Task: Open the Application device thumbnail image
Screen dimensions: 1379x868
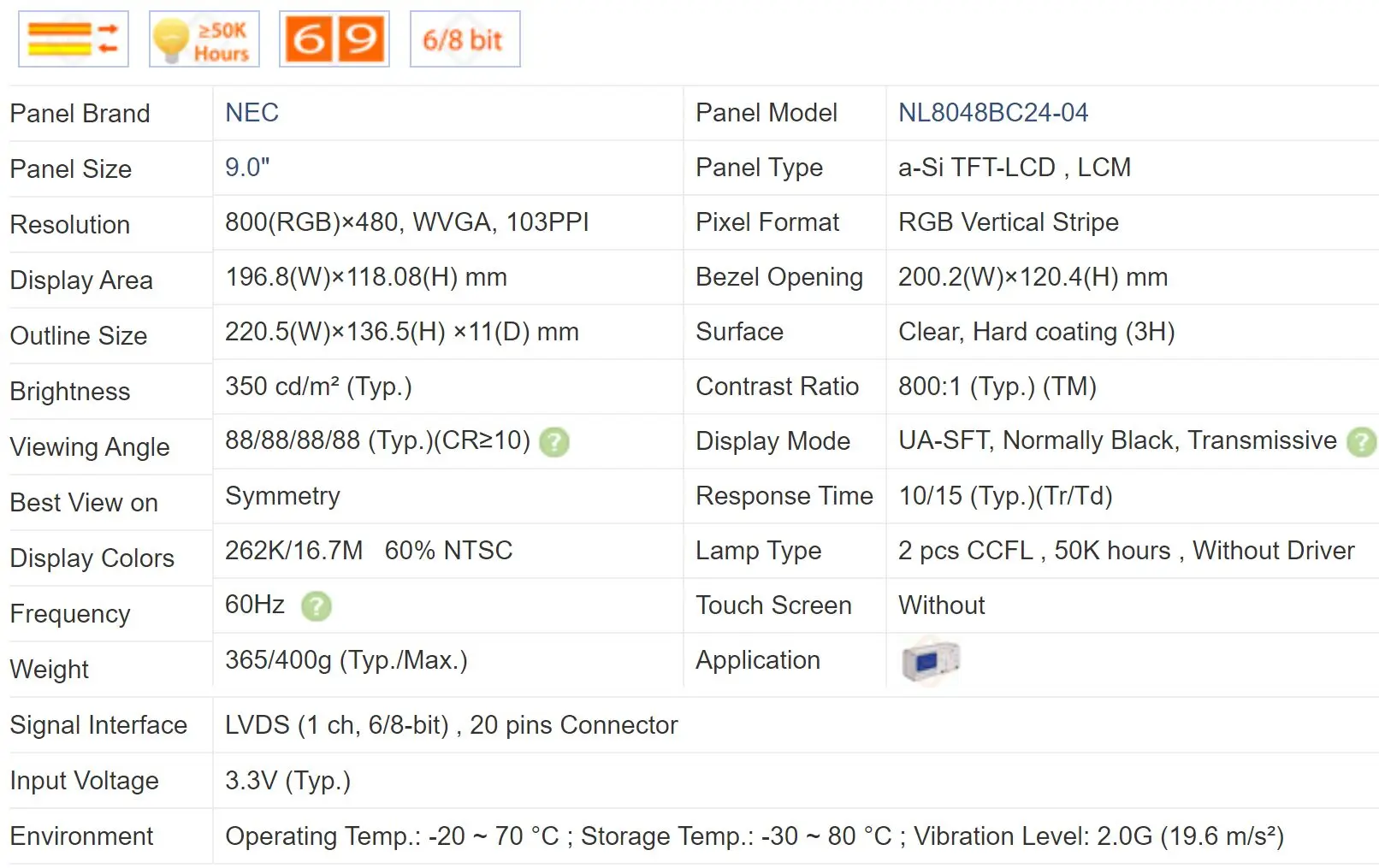Action: (x=931, y=661)
